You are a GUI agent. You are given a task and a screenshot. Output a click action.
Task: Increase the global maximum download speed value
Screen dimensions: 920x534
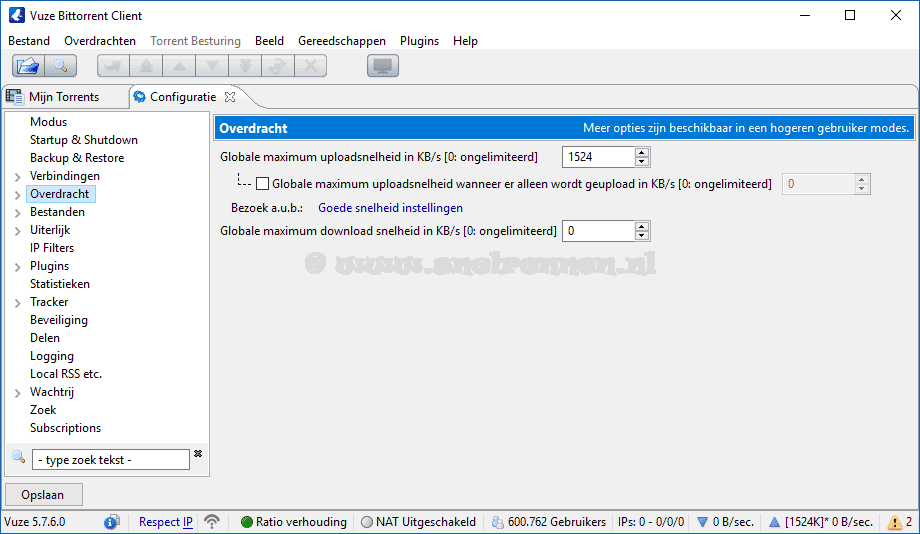coord(642,226)
